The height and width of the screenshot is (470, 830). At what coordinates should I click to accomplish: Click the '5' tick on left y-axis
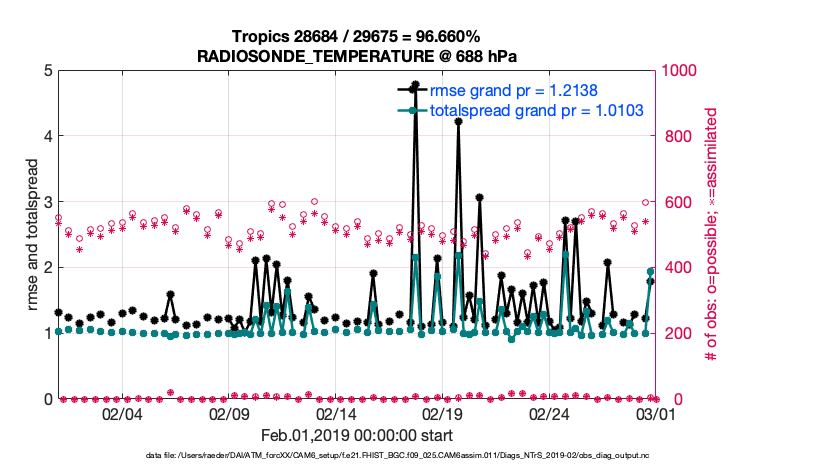pos(45,70)
